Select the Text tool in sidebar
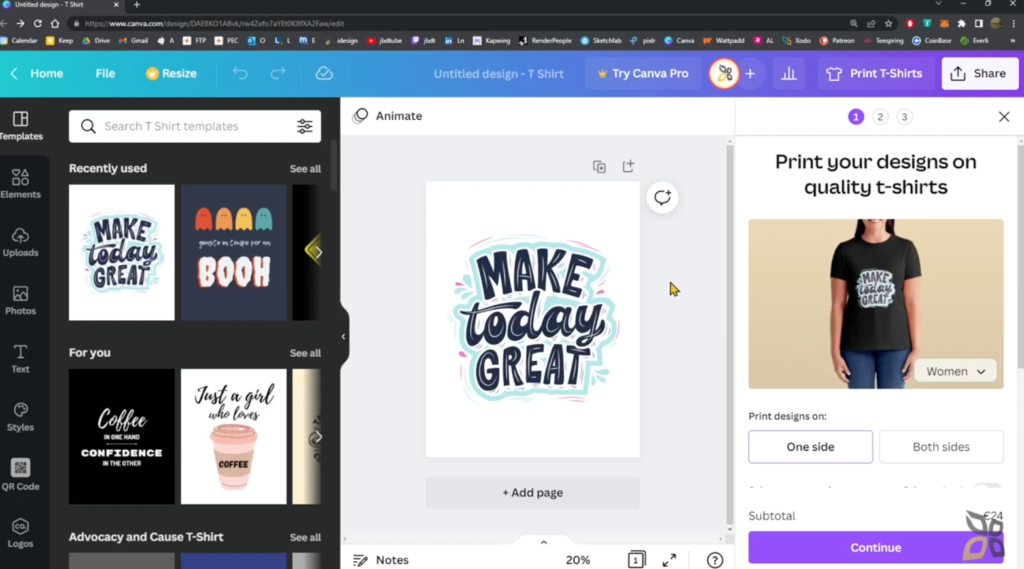1024x569 pixels. (x=21, y=358)
